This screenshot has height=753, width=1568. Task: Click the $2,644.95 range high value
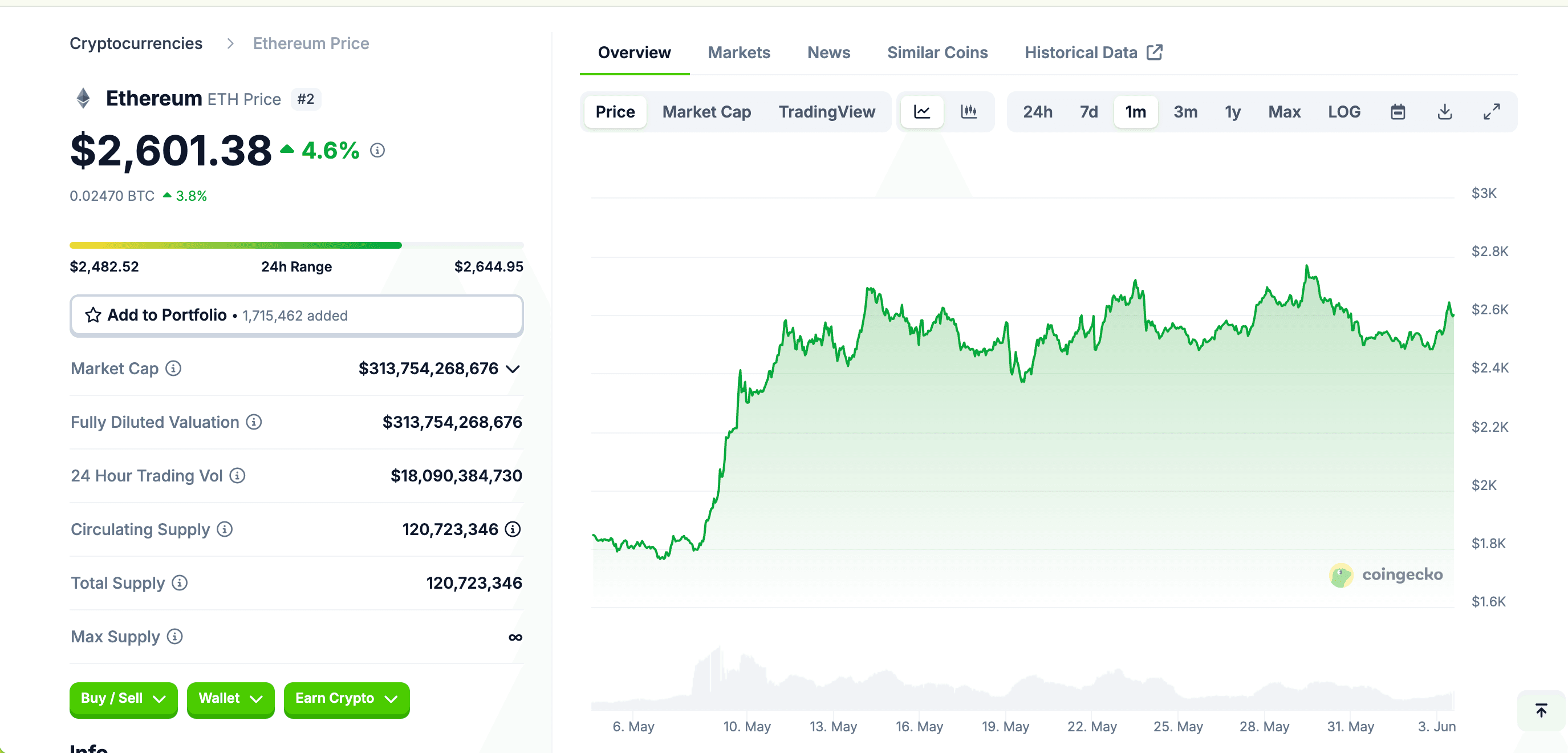coord(489,266)
